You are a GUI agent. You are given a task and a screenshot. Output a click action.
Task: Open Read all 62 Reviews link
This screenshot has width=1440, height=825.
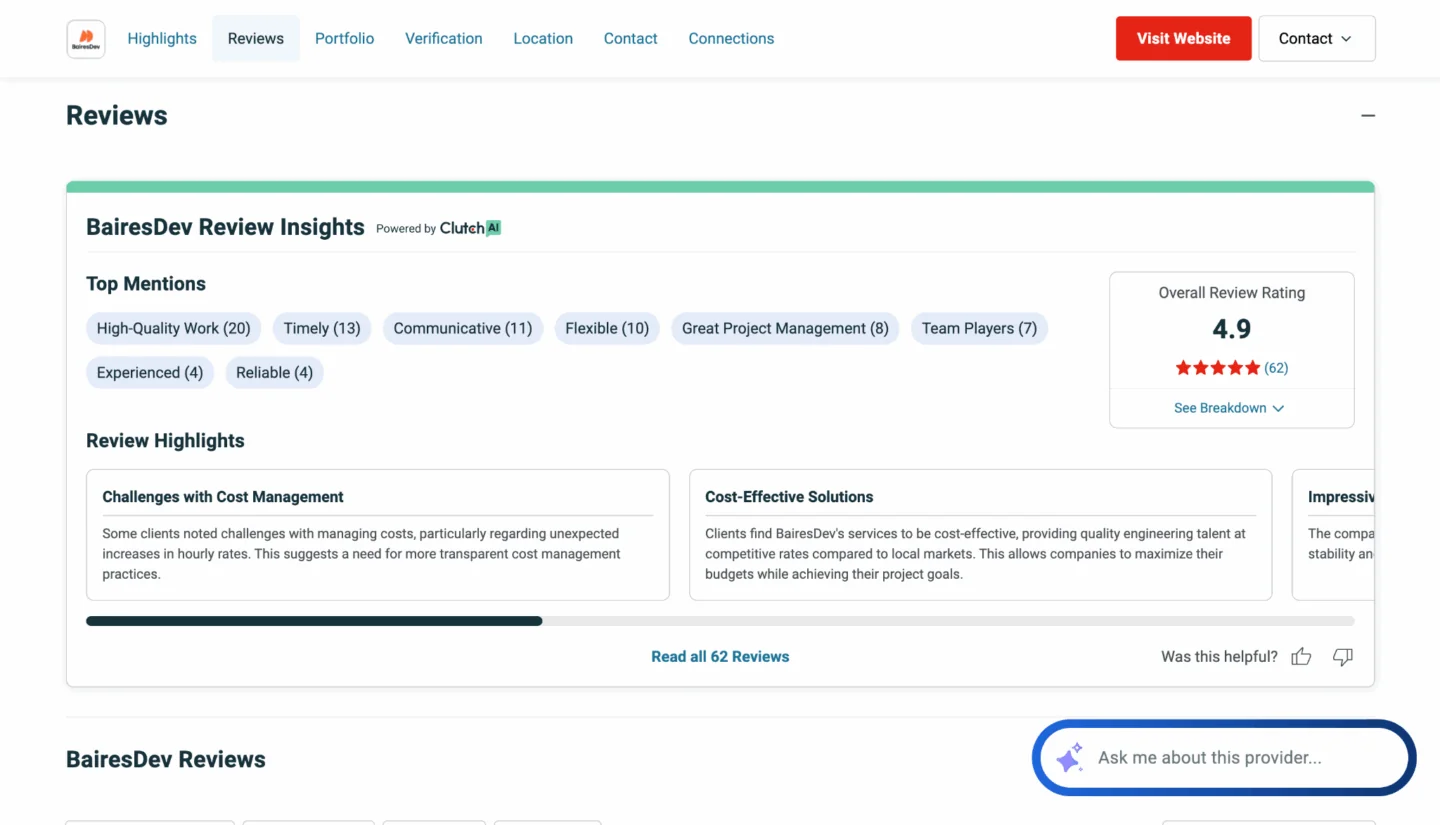[720, 657]
